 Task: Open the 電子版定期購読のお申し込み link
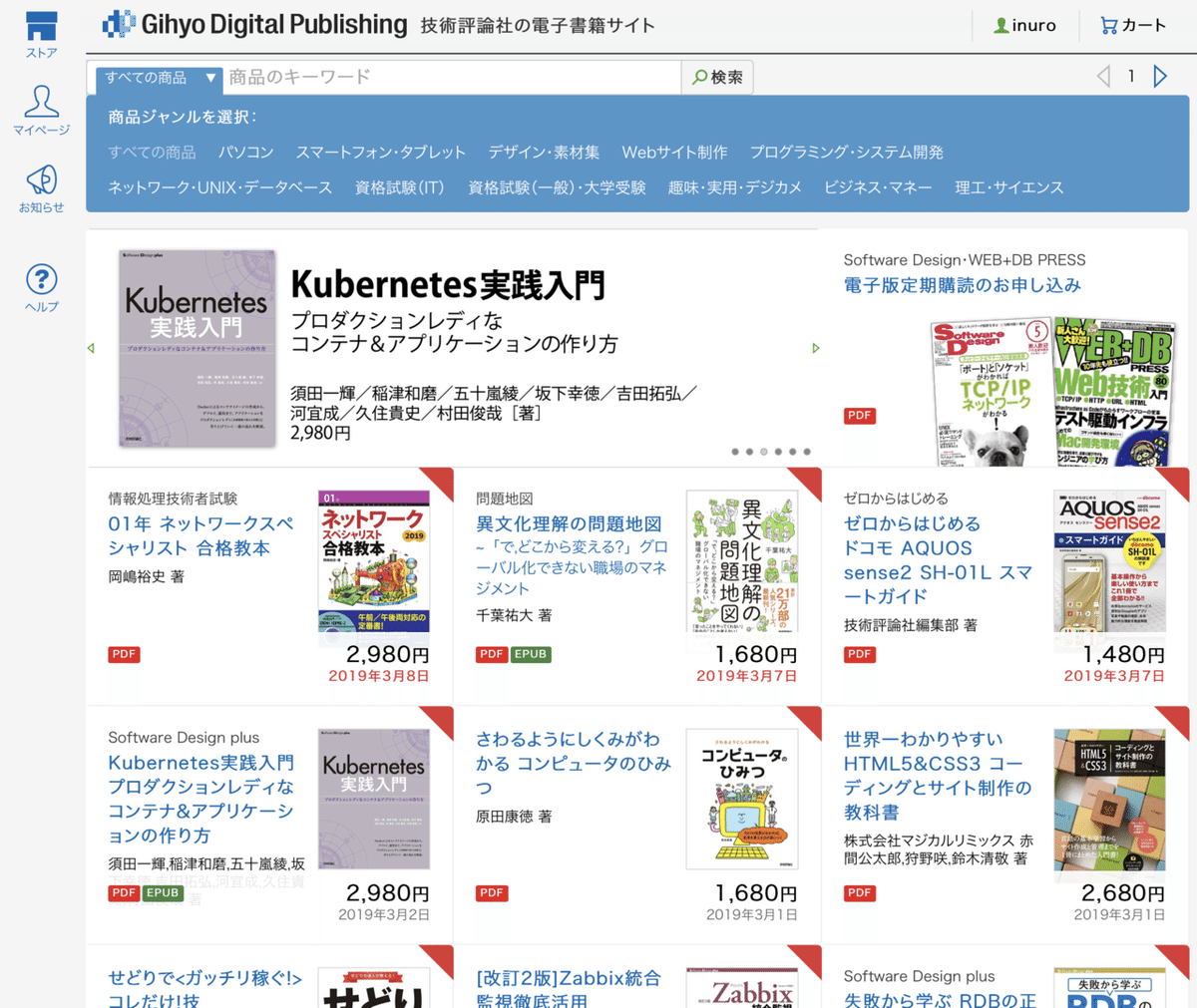[965, 284]
